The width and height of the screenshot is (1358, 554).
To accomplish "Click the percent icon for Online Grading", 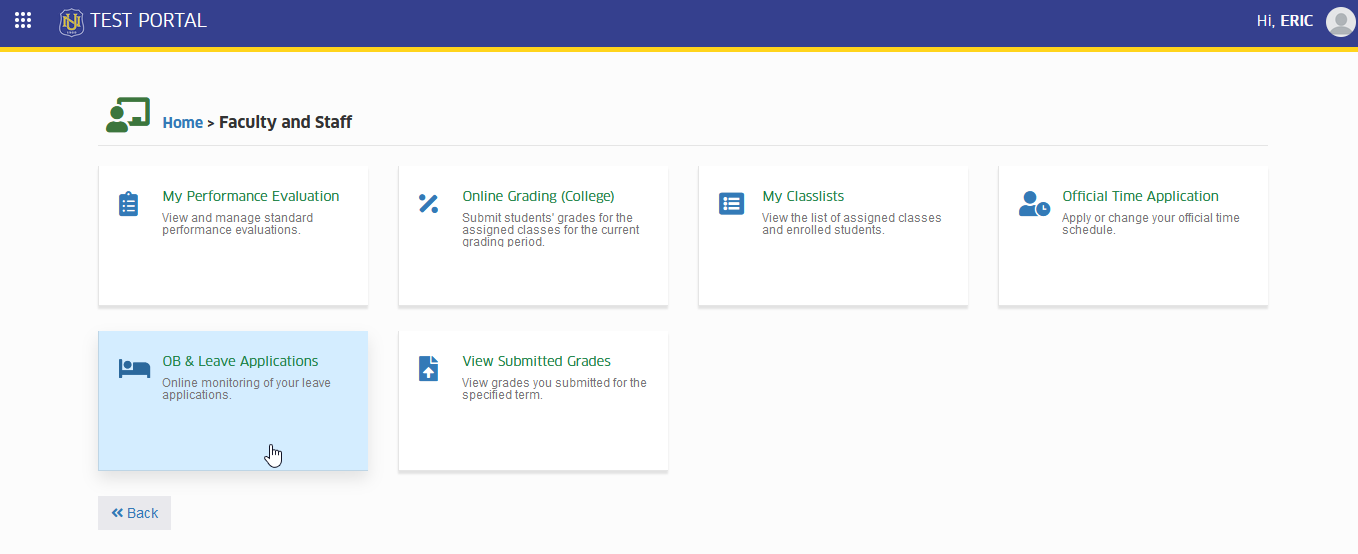I will pyautogui.click(x=428, y=203).
